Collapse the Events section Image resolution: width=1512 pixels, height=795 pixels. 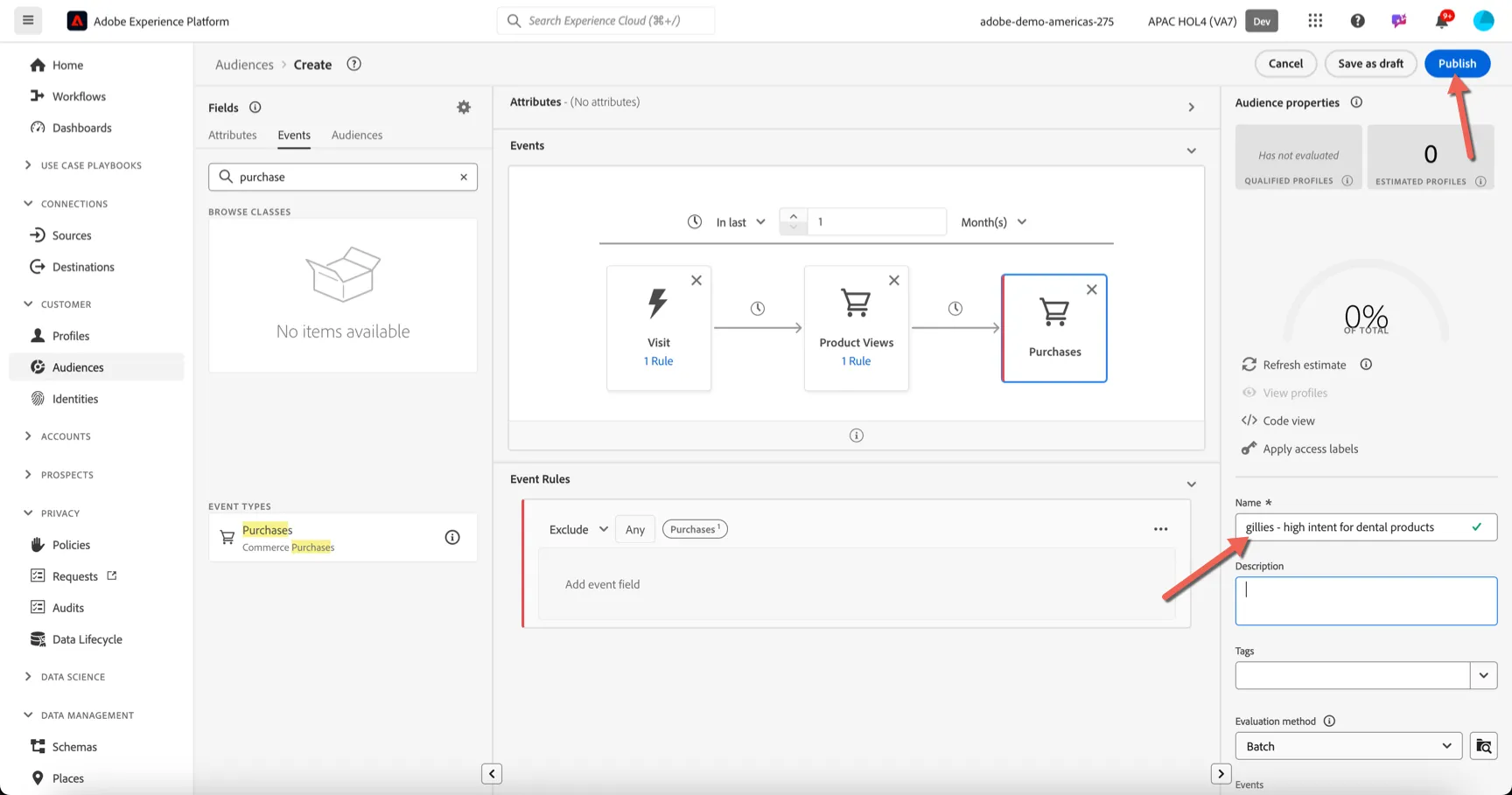(1191, 150)
